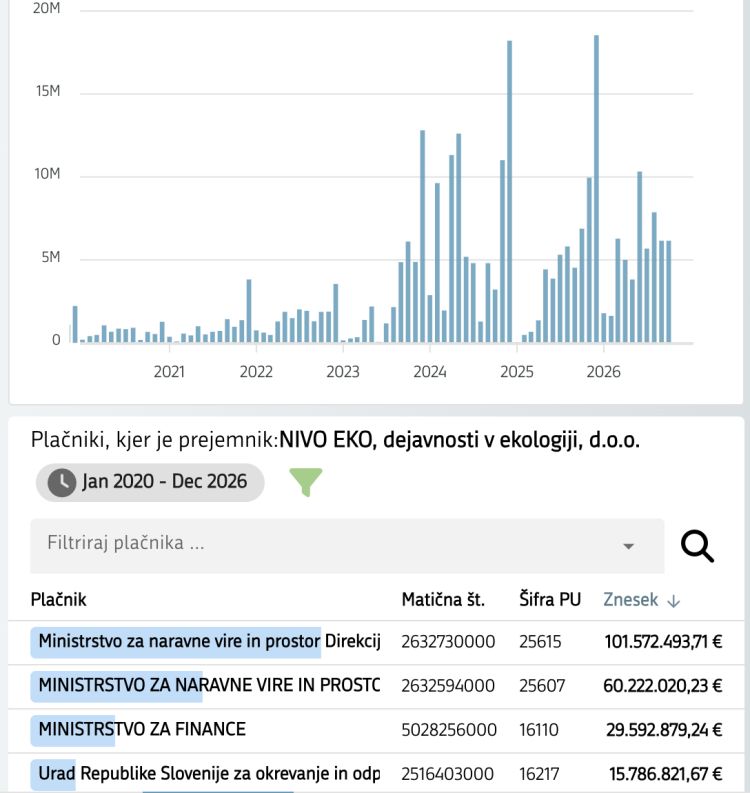The image size is (750, 793).
Task: Click registration number 2632594000
Action: tap(448, 686)
